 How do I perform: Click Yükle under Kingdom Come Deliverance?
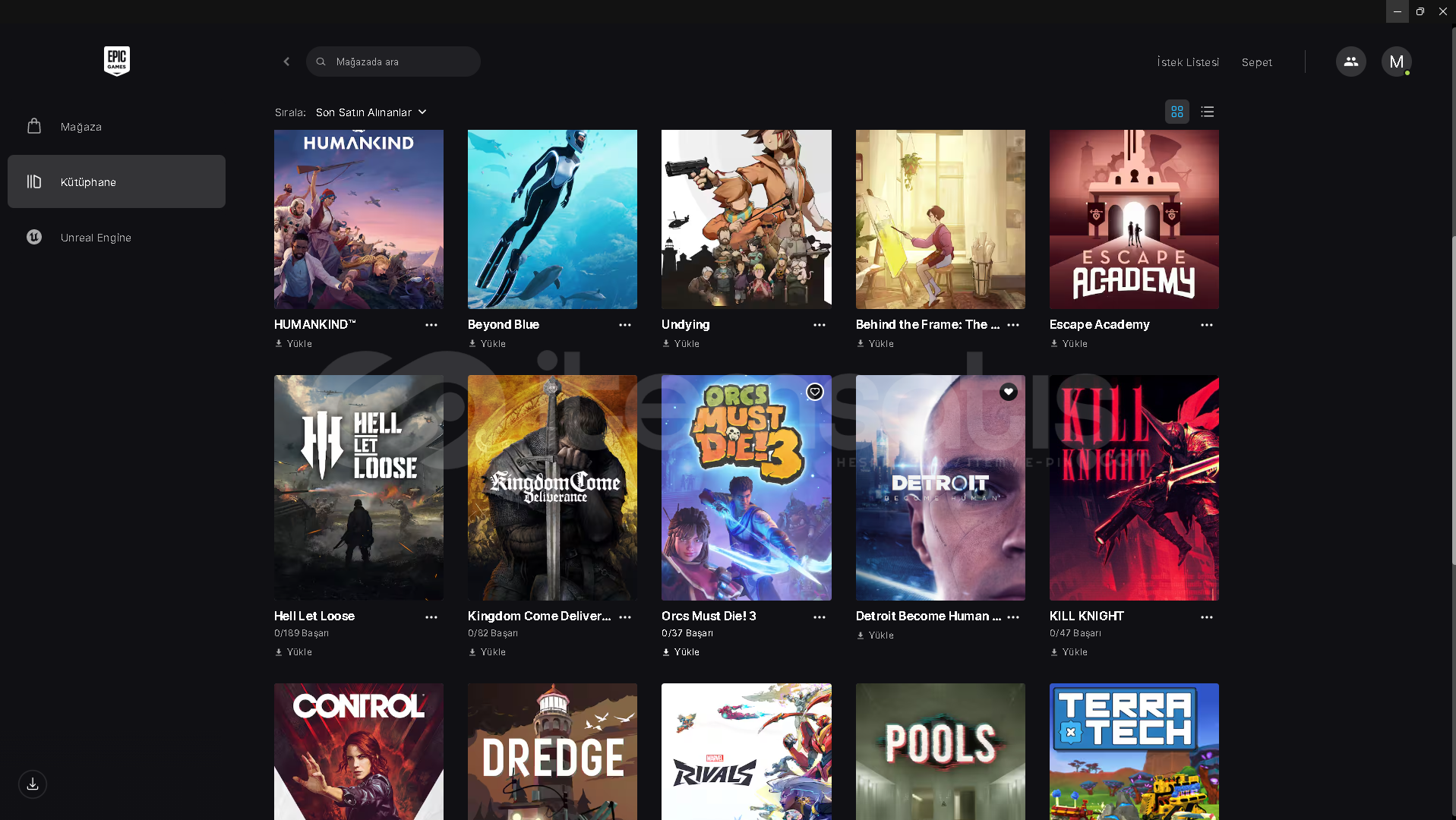pos(487,652)
